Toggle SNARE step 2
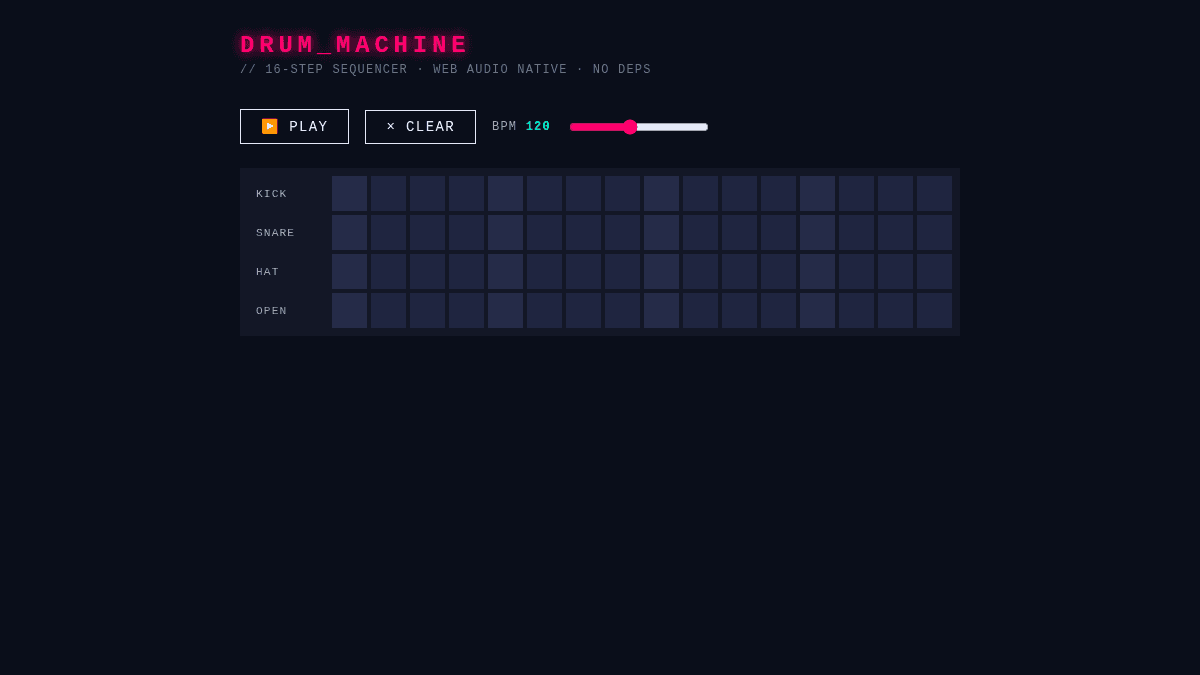 pyautogui.click(x=388, y=232)
